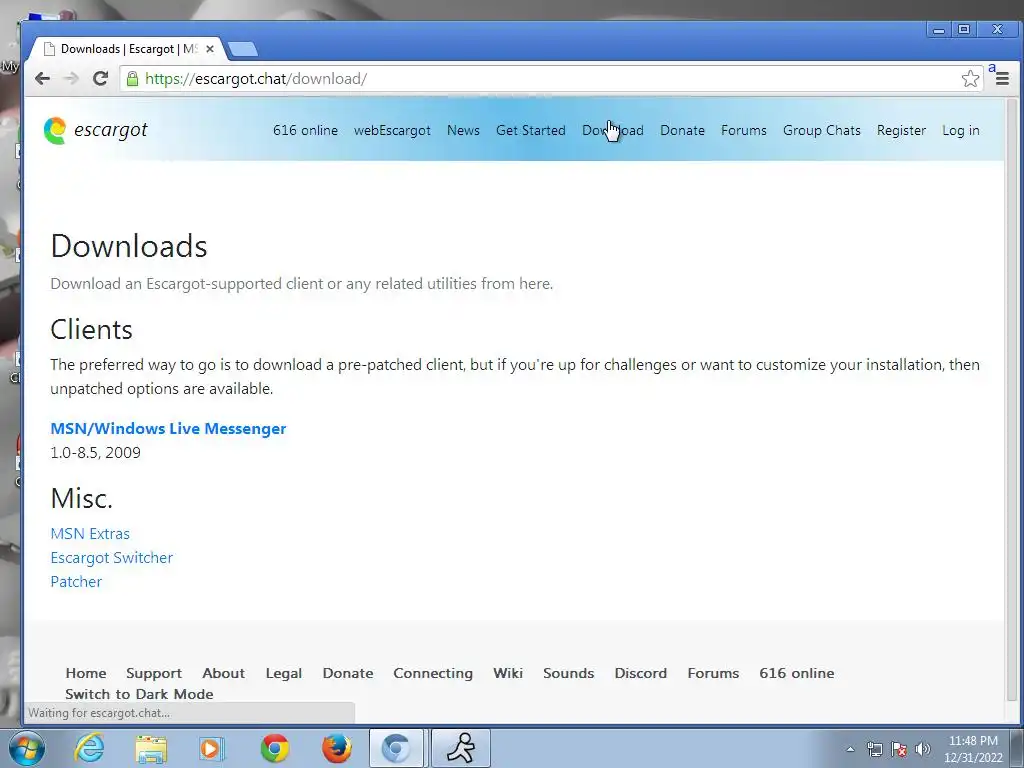Image resolution: width=1024 pixels, height=768 pixels.
Task: Reload the page with refresh icon
Action: (x=100, y=78)
